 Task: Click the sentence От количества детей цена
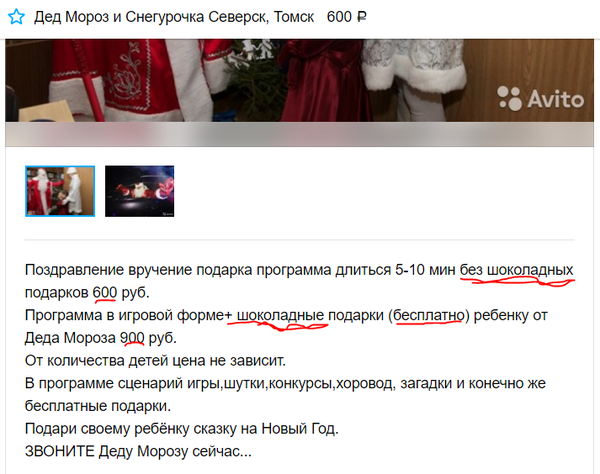coord(155,360)
